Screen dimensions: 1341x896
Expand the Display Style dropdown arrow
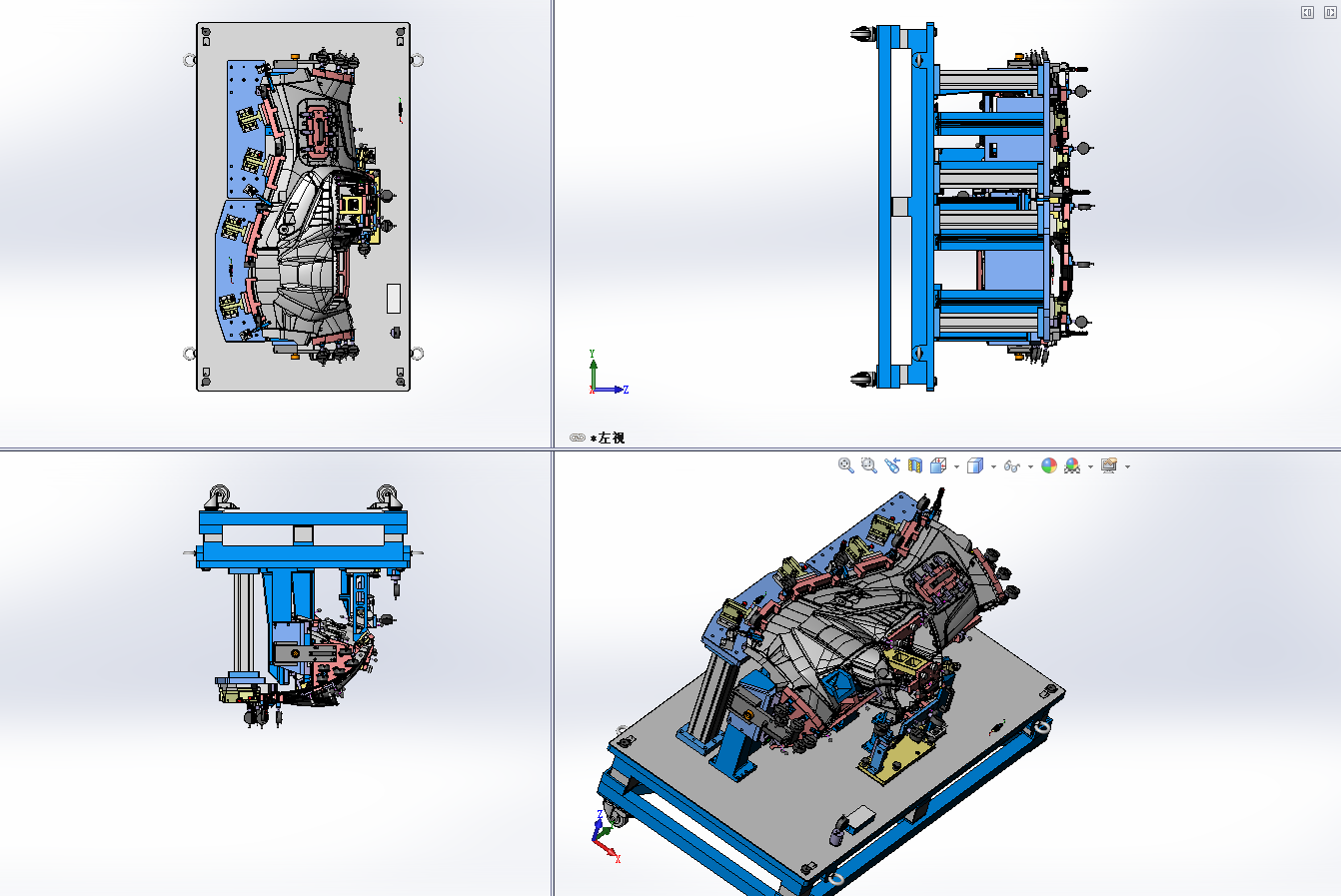[993, 466]
